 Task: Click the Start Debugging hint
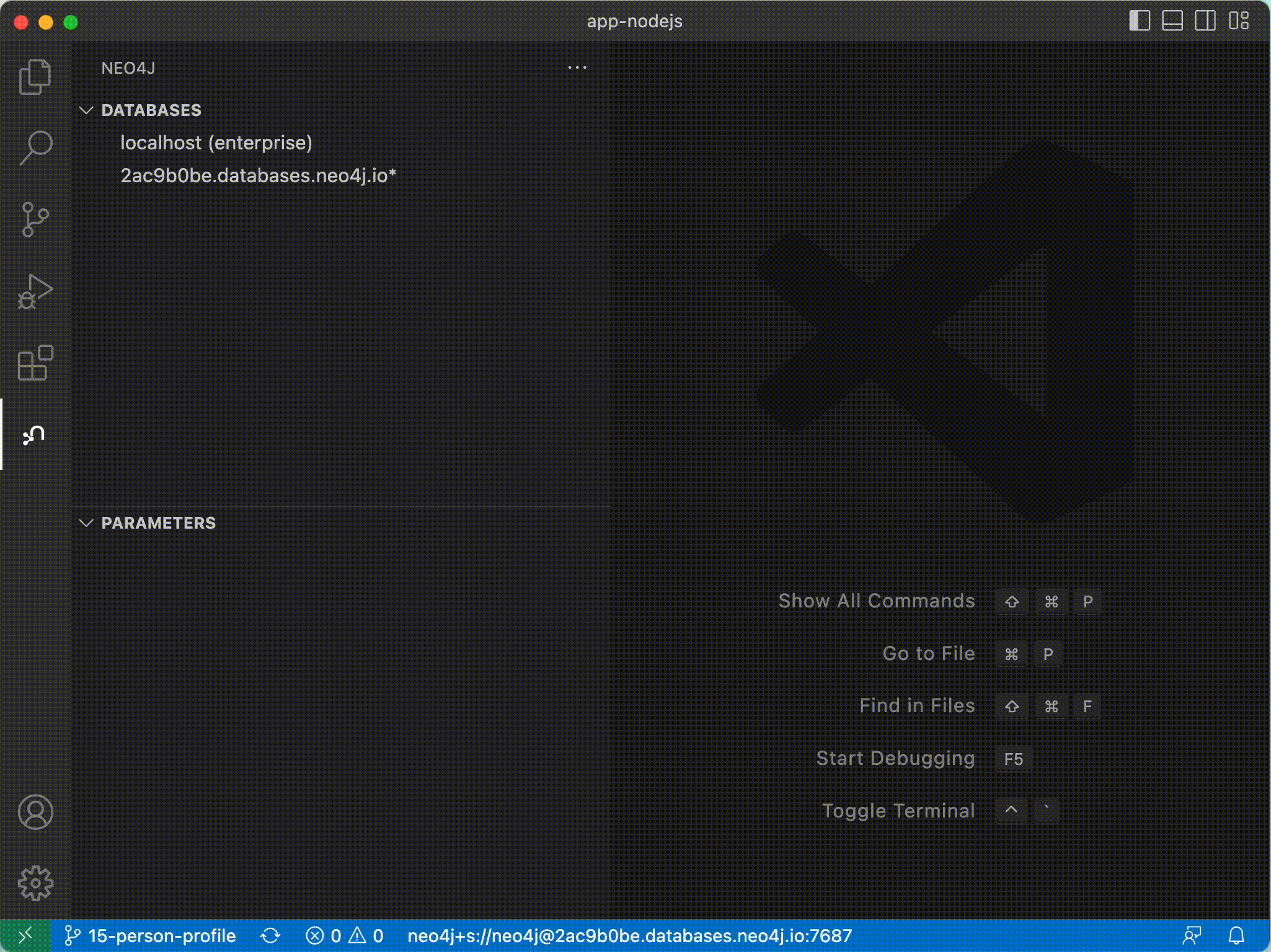click(895, 758)
